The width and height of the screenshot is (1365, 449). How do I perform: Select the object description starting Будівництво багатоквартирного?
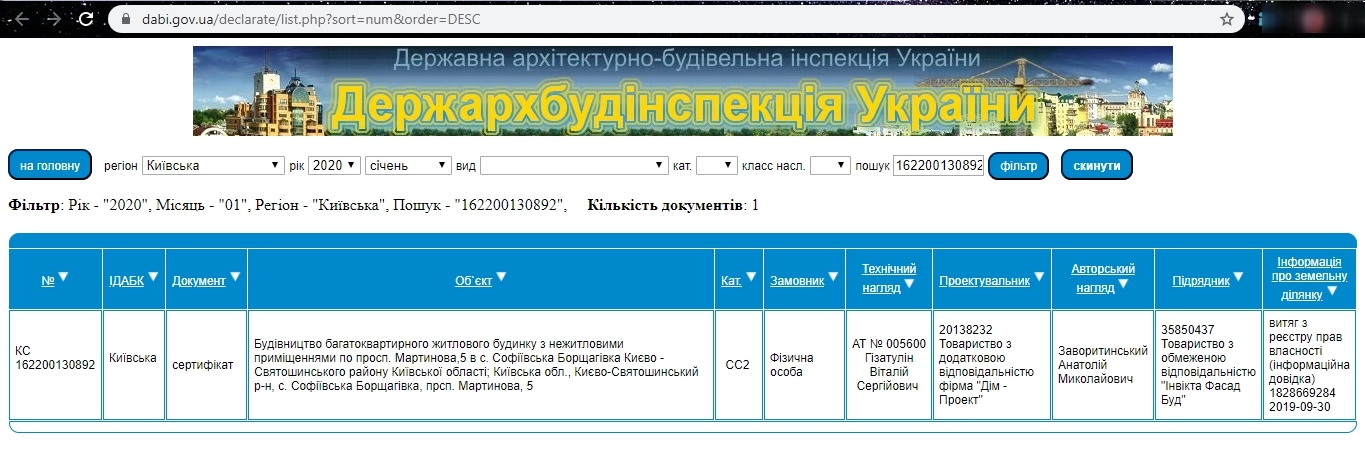coord(481,365)
